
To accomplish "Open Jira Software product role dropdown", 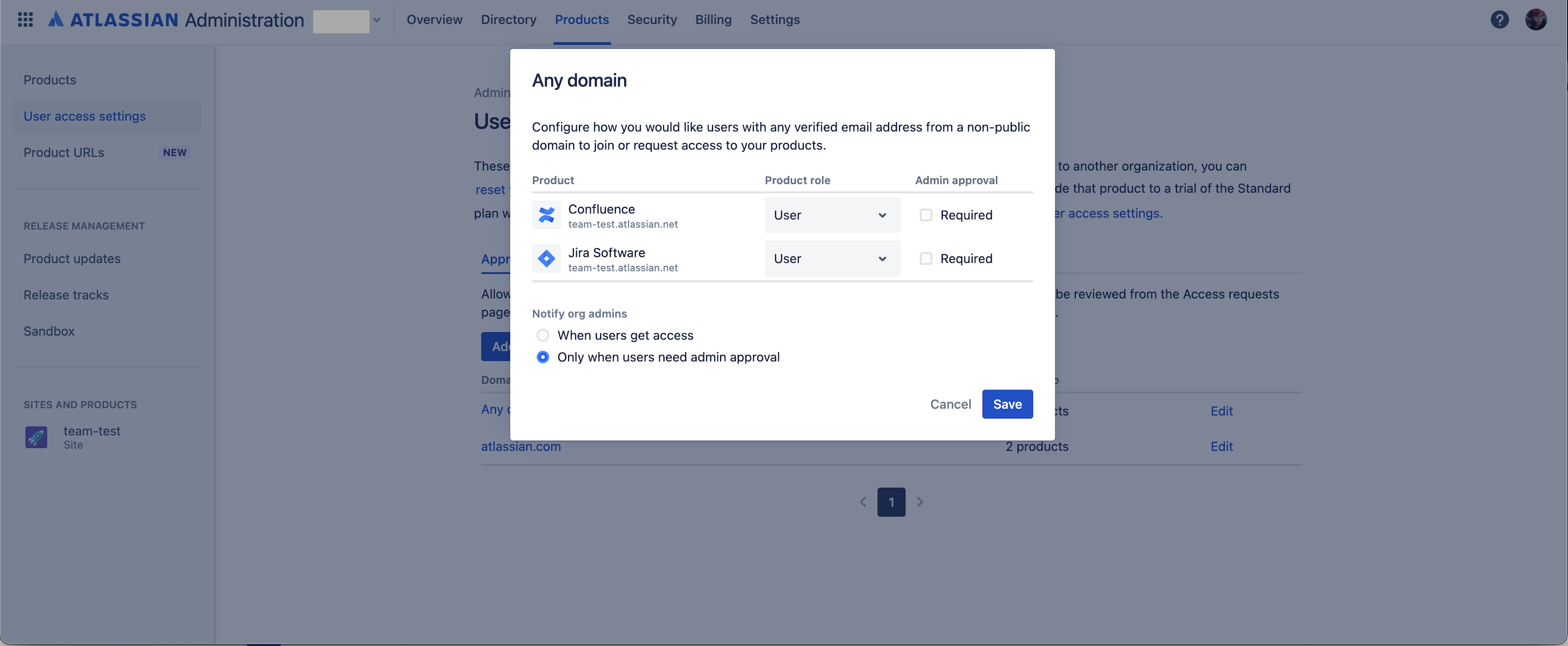I will tap(832, 259).
